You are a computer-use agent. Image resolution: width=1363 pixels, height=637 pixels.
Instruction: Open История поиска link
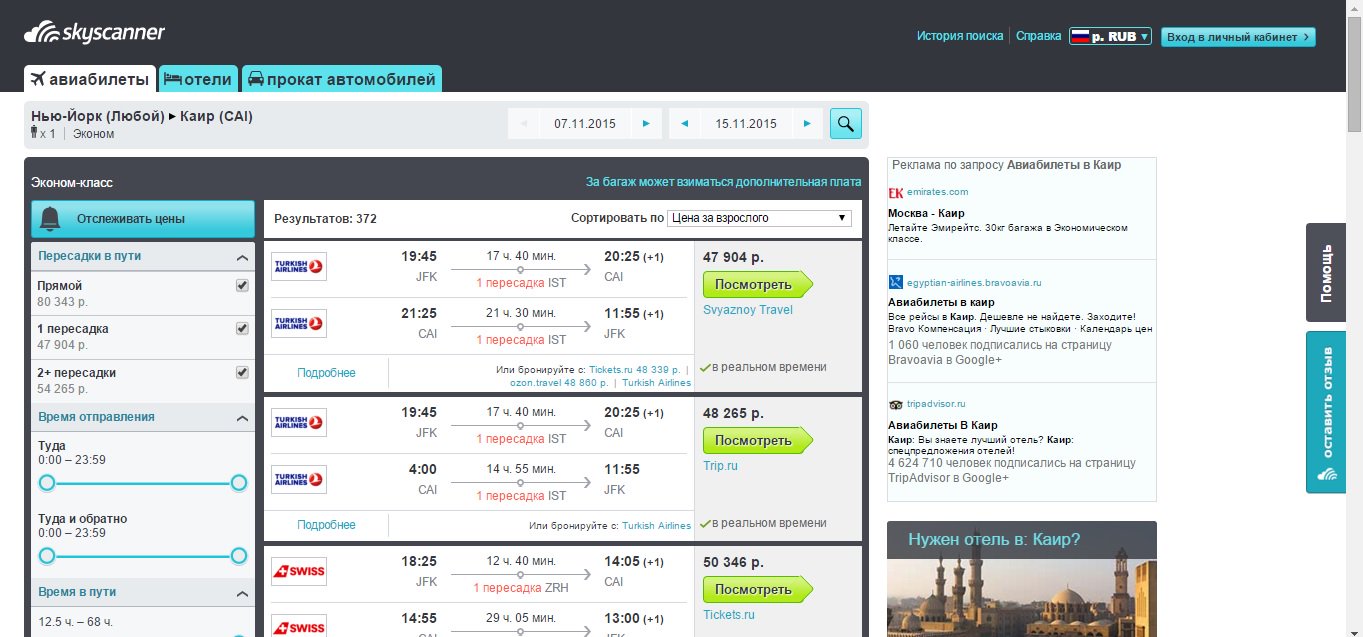pos(960,36)
